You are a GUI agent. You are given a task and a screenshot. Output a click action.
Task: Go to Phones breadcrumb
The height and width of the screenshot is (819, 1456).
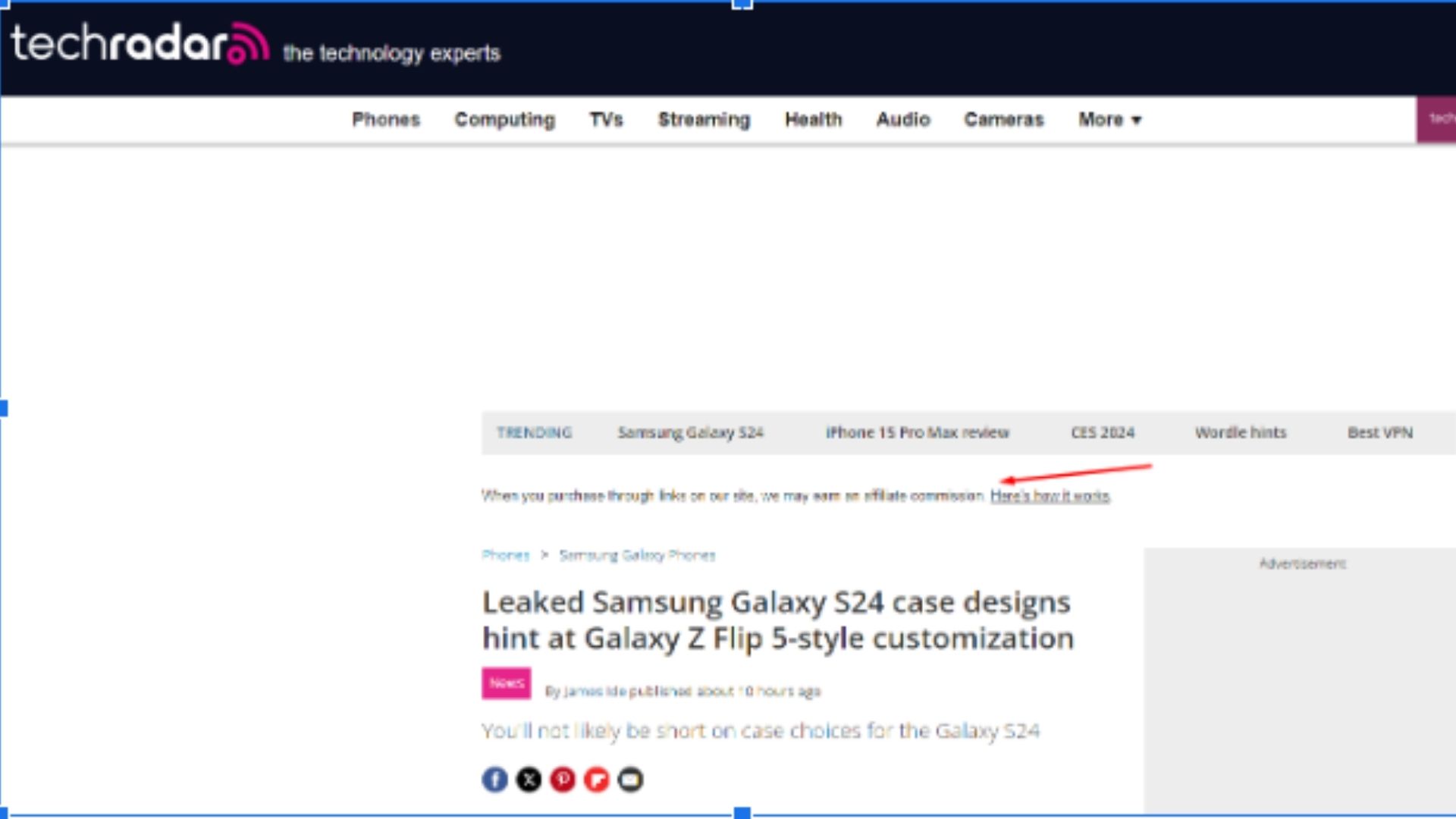[505, 555]
